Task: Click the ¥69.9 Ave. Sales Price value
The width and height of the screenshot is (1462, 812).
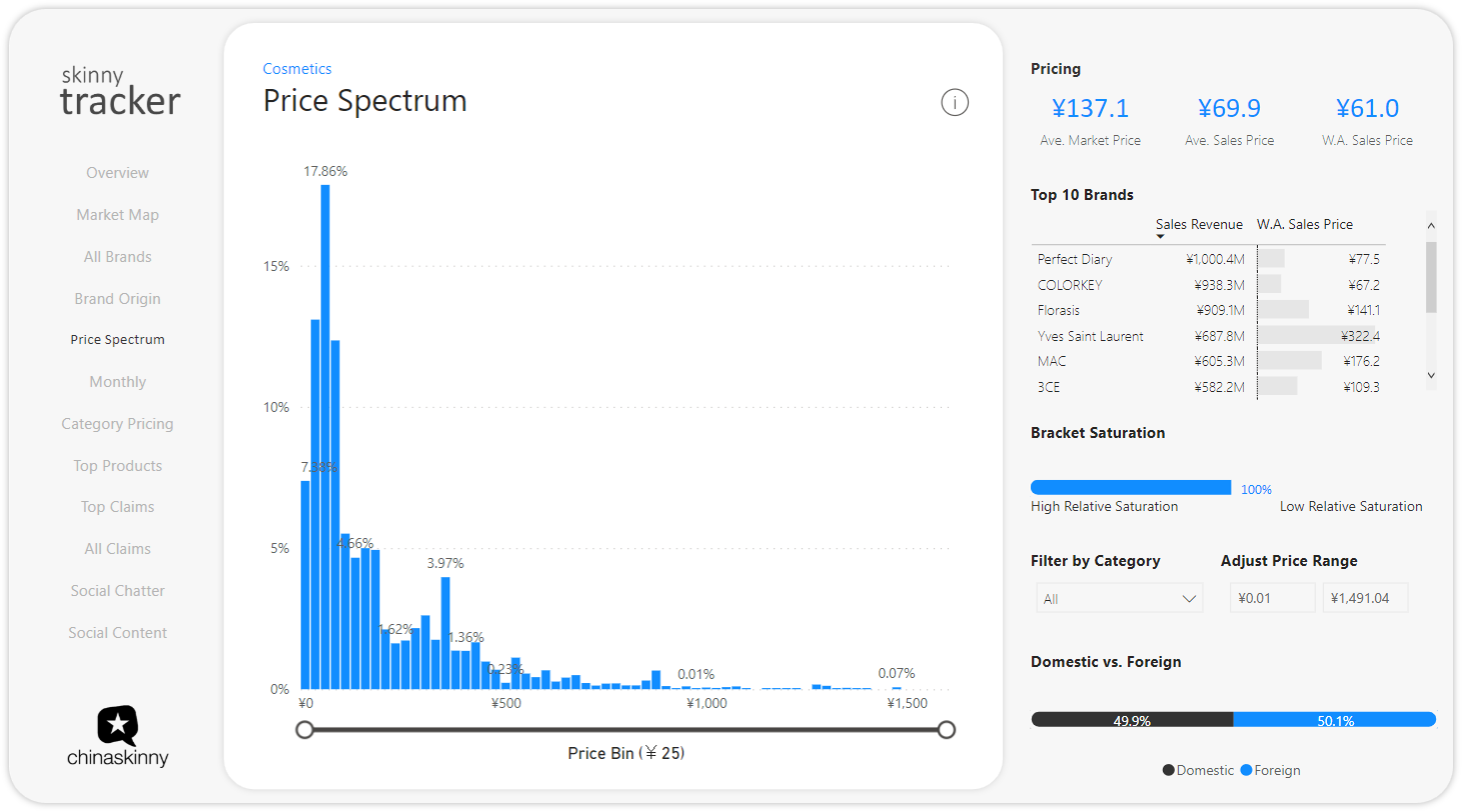Action: tap(1229, 108)
